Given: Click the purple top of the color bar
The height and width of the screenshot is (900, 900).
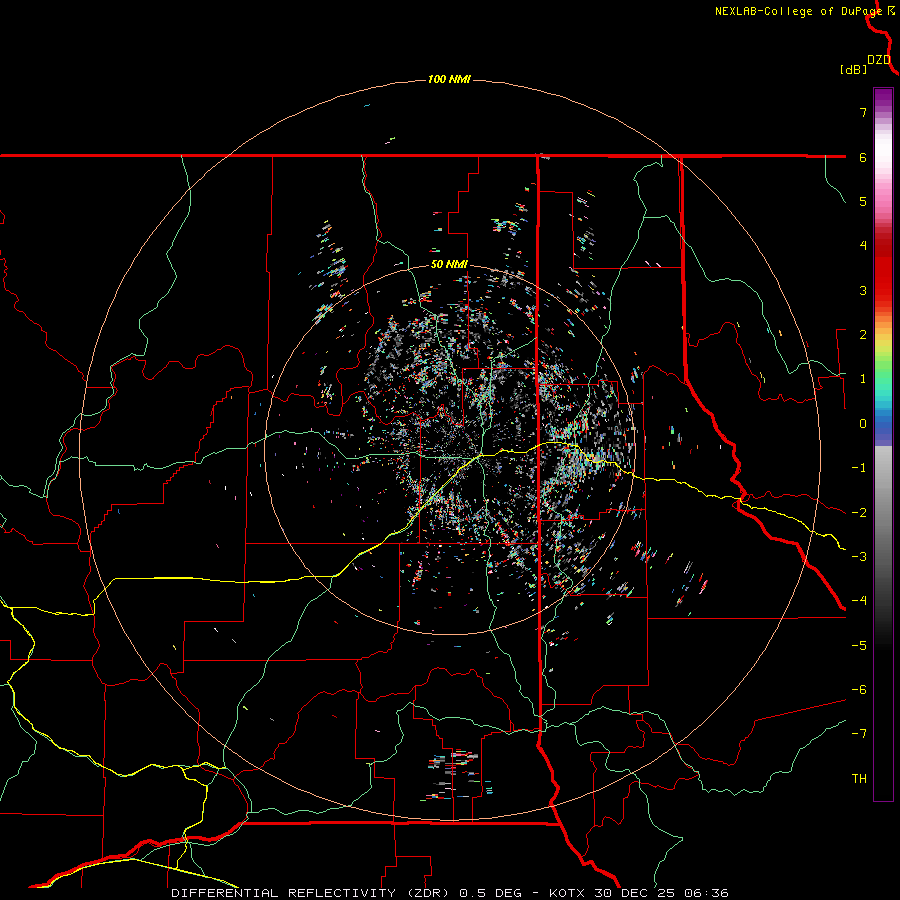Looking at the screenshot, I should [x=883, y=98].
